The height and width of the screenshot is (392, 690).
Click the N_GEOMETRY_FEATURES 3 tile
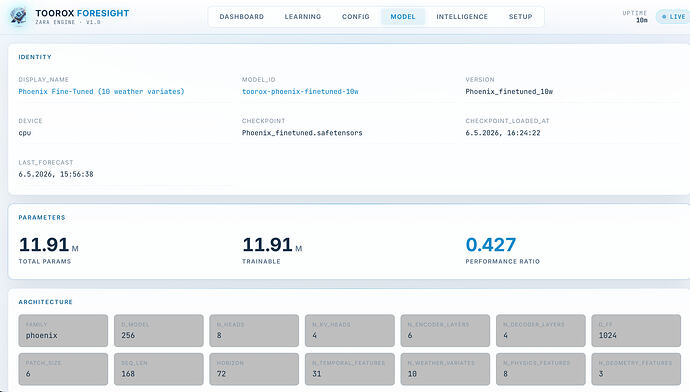pos(636,369)
